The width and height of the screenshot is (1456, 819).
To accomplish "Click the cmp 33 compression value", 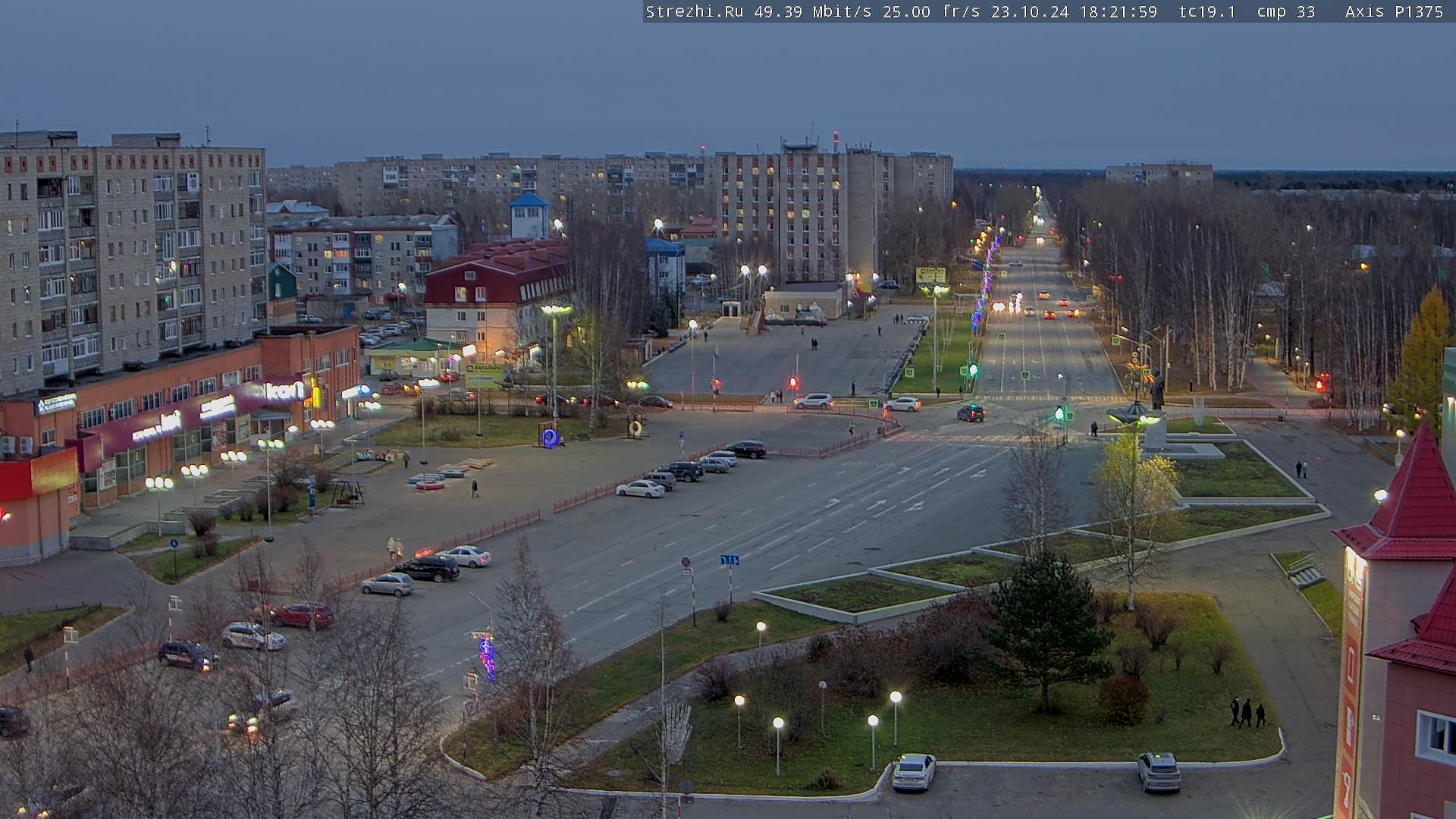I will click(1285, 11).
